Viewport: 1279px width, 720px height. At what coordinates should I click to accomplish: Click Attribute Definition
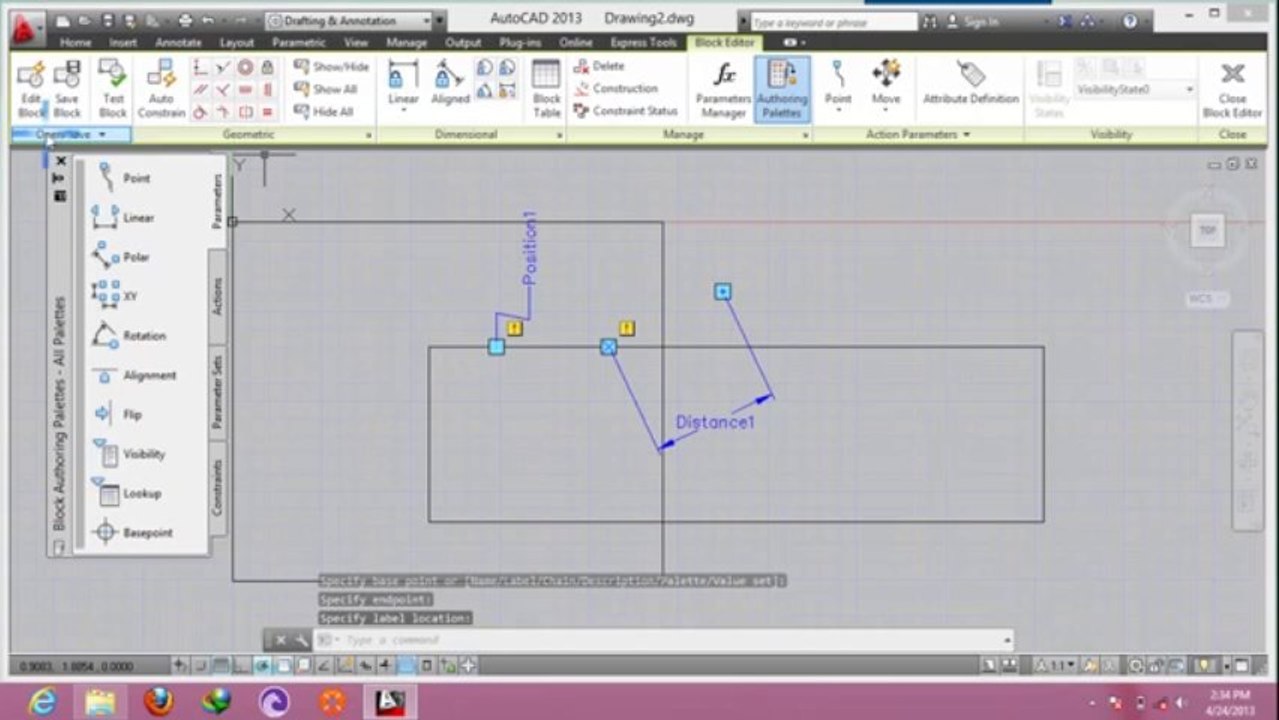tap(970, 83)
